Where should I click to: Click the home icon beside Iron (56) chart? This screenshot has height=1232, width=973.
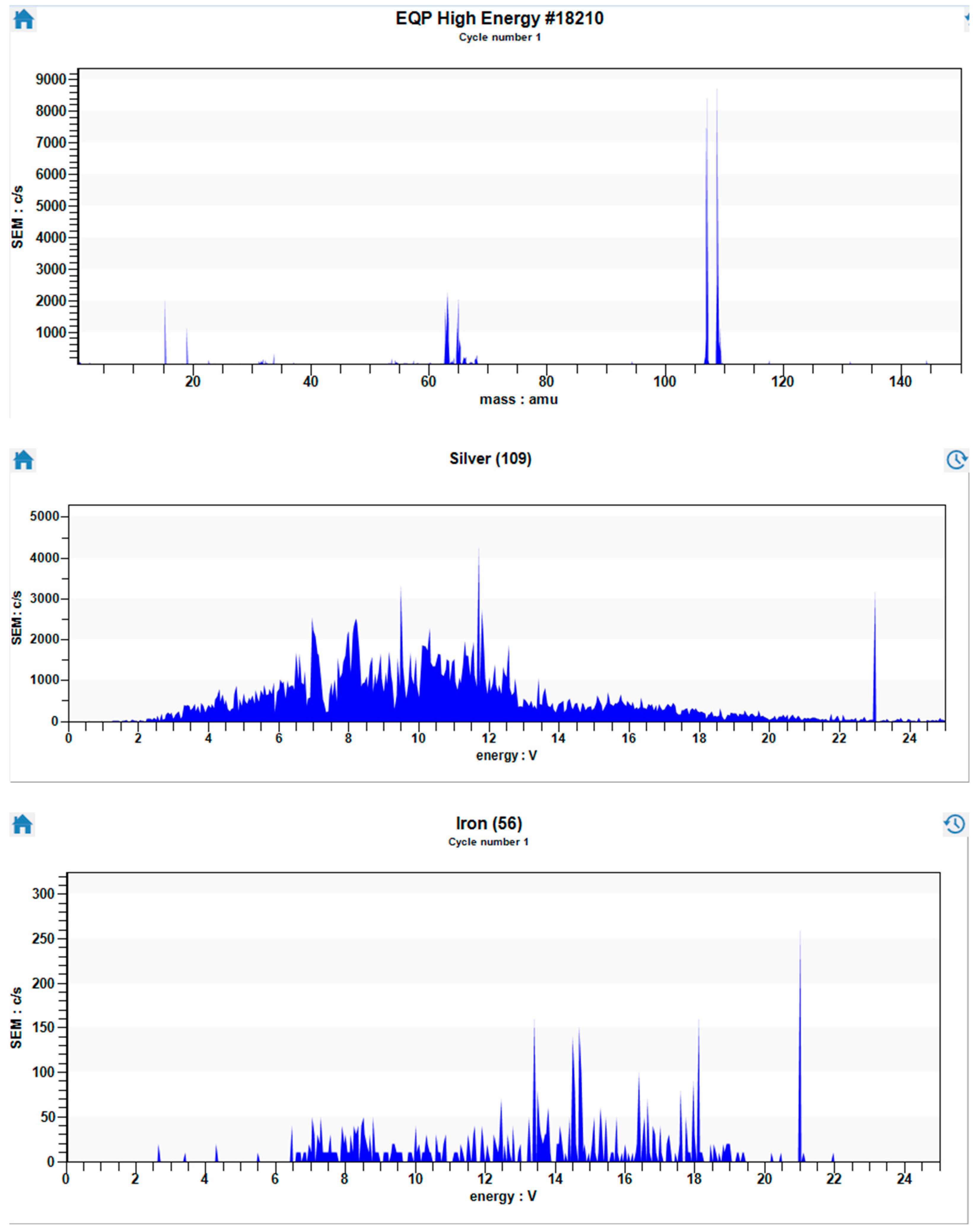click(x=22, y=824)
